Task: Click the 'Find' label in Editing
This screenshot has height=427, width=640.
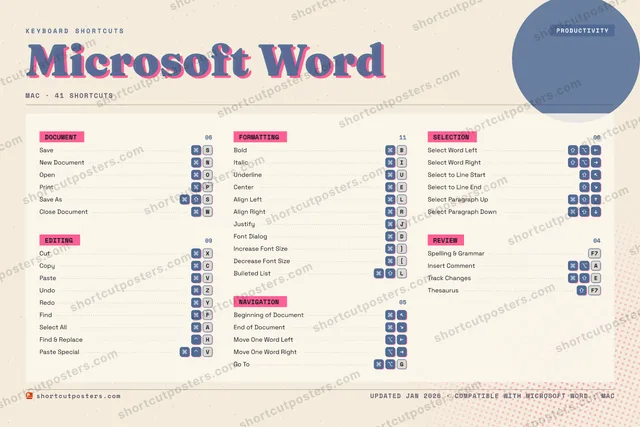Action: [x=46, y=315]
